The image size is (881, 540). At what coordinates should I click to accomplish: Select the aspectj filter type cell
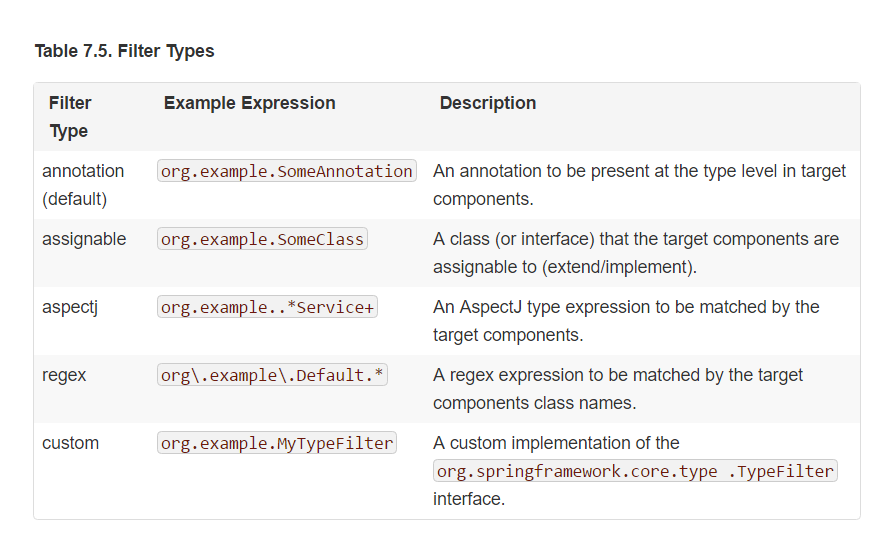coord(70,307)
